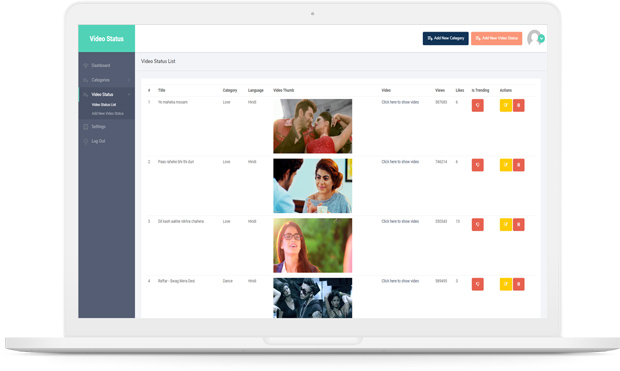
Task: Toggle trending for the row 3 video
Action: point(478,225)
